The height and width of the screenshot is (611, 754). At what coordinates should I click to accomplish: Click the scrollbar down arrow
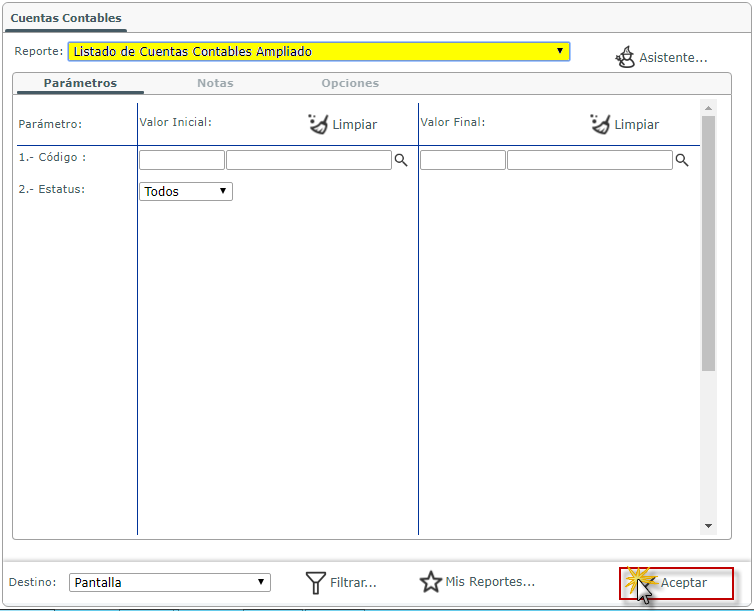tap(708, 526)
